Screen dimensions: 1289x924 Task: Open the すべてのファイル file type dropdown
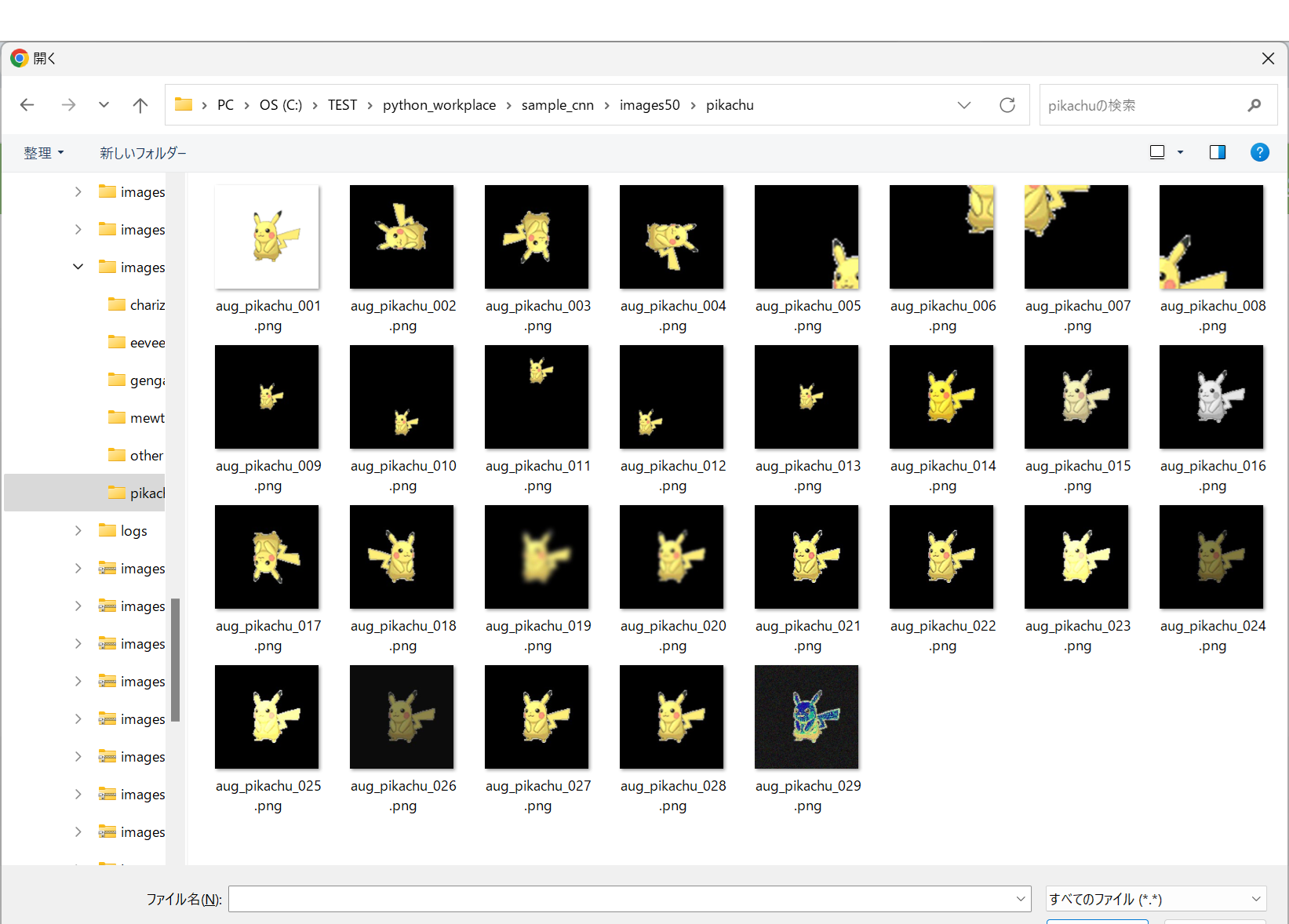(1156, 899)
